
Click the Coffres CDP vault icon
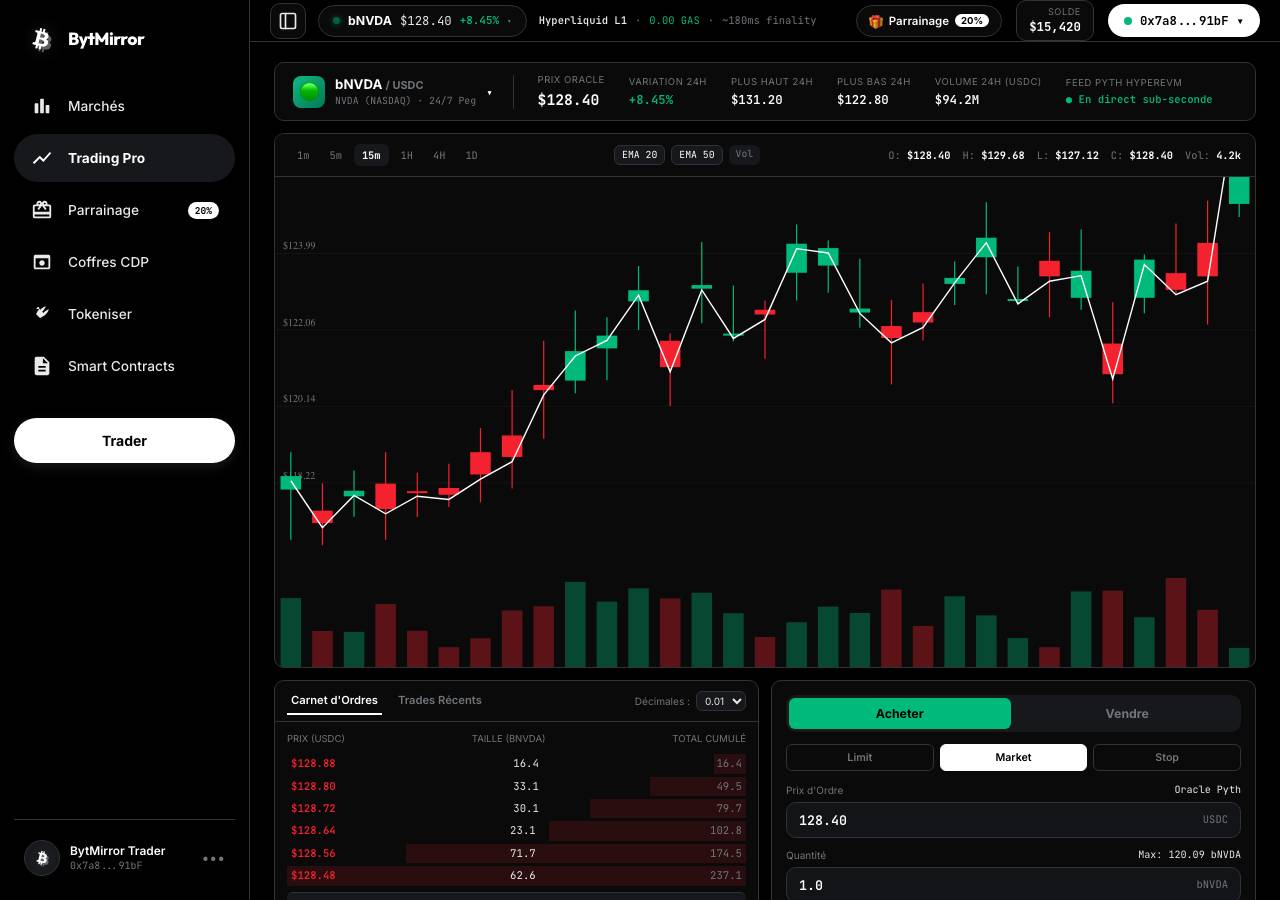(42, 262)
